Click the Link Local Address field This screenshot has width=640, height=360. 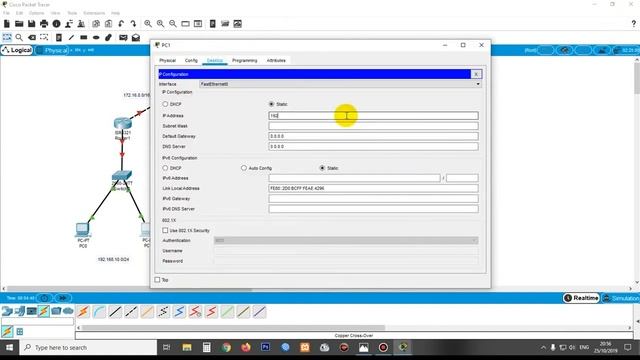pyautogui.click(x=373, y=188)
